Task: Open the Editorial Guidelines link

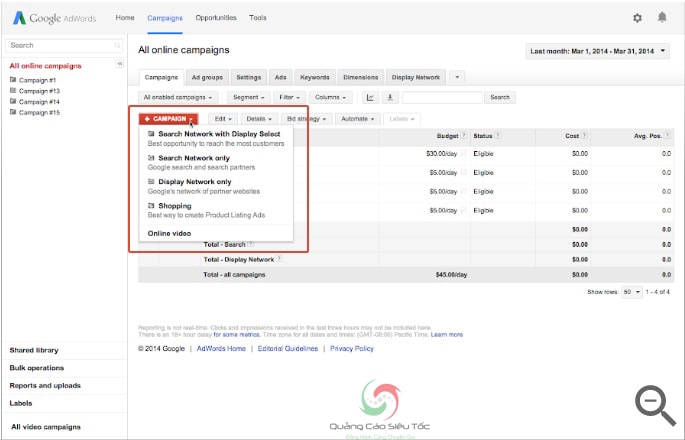Action: (287, 349)
